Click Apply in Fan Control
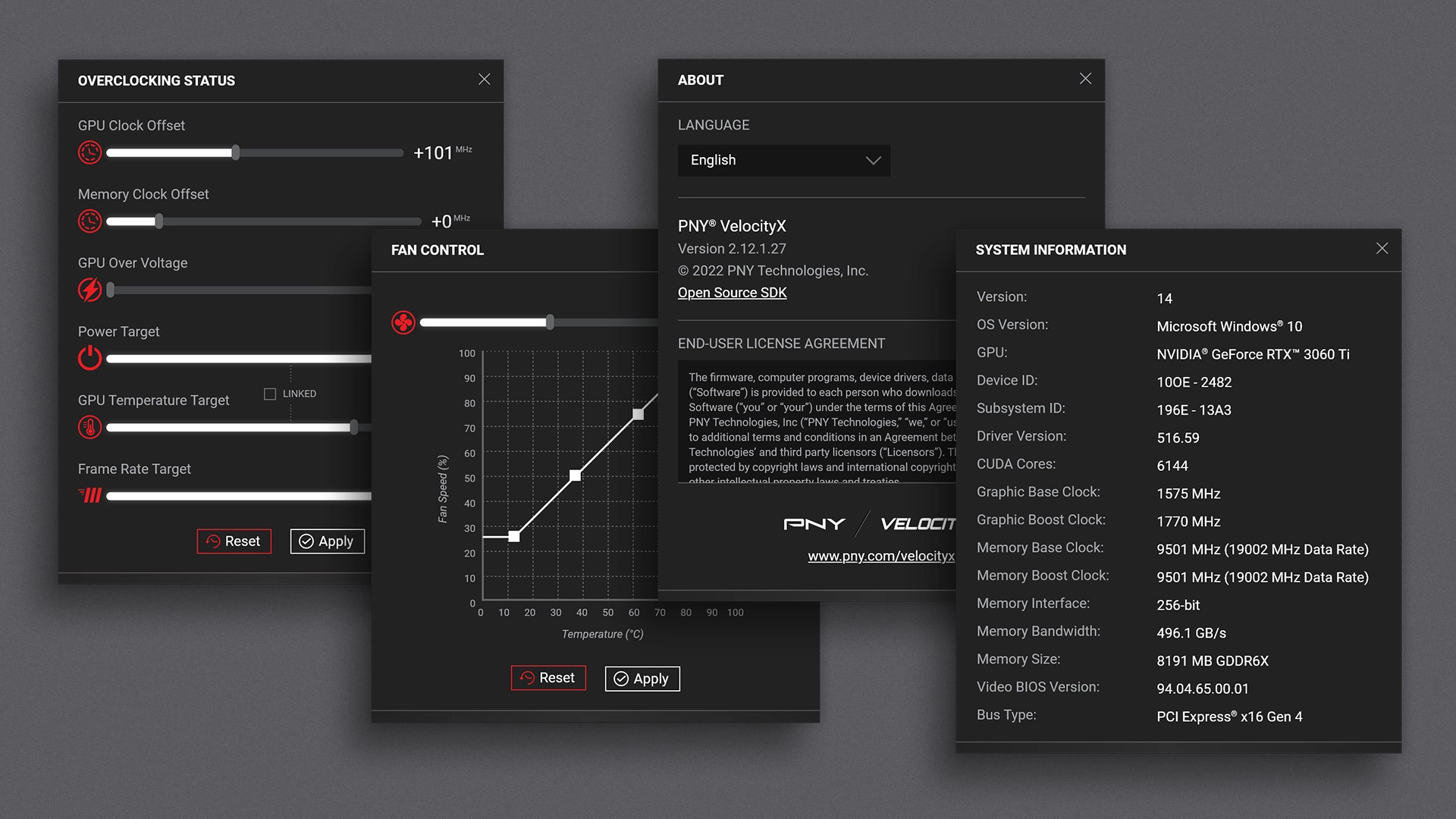1456x819 pixels. pos(642,678)
